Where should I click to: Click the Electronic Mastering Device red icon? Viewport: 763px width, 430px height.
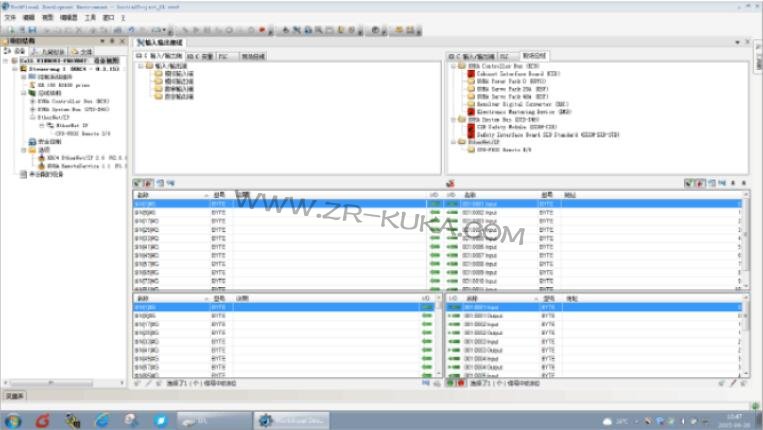click(x=469, y=110)
